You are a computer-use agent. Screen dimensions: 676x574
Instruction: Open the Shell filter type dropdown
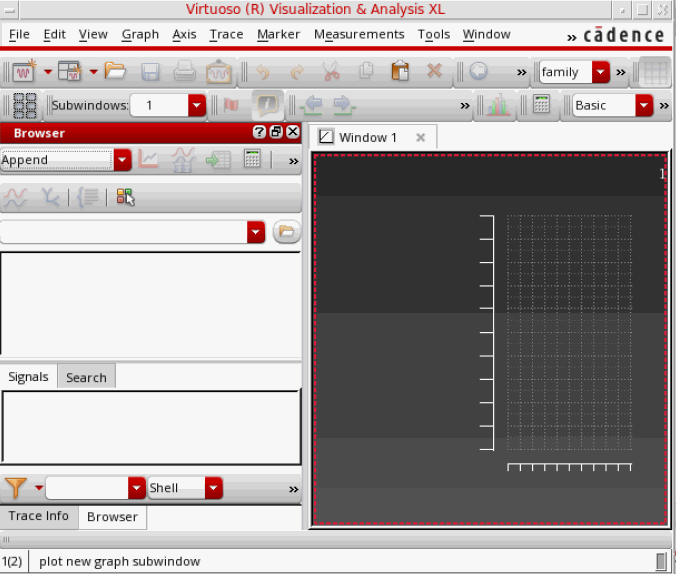click(213, 488)
